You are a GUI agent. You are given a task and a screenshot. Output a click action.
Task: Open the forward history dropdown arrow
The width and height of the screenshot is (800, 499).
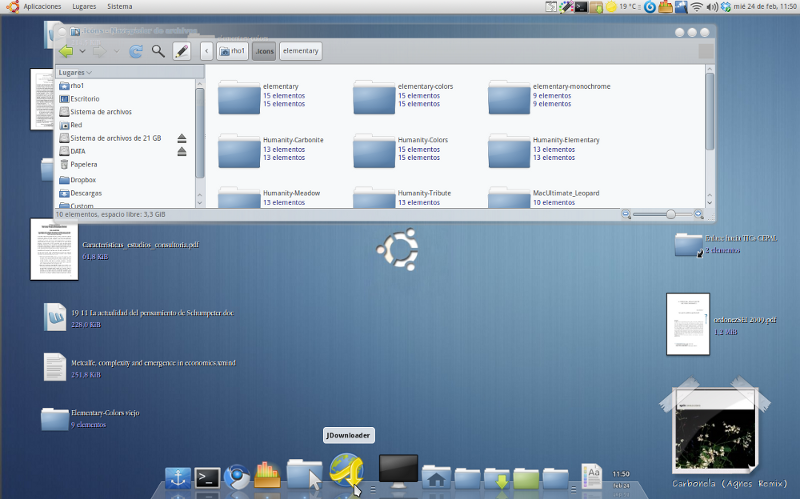tap(116, 51)
